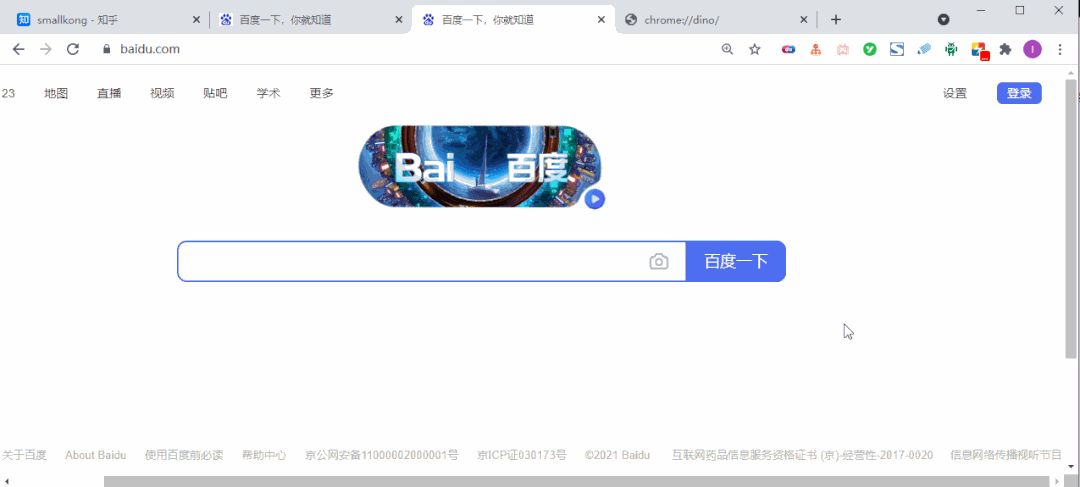Viewport: 1080px width, 487px height.
Task: Click the horizontal scrollbar left arrow
Action: [x=6, y=481]
